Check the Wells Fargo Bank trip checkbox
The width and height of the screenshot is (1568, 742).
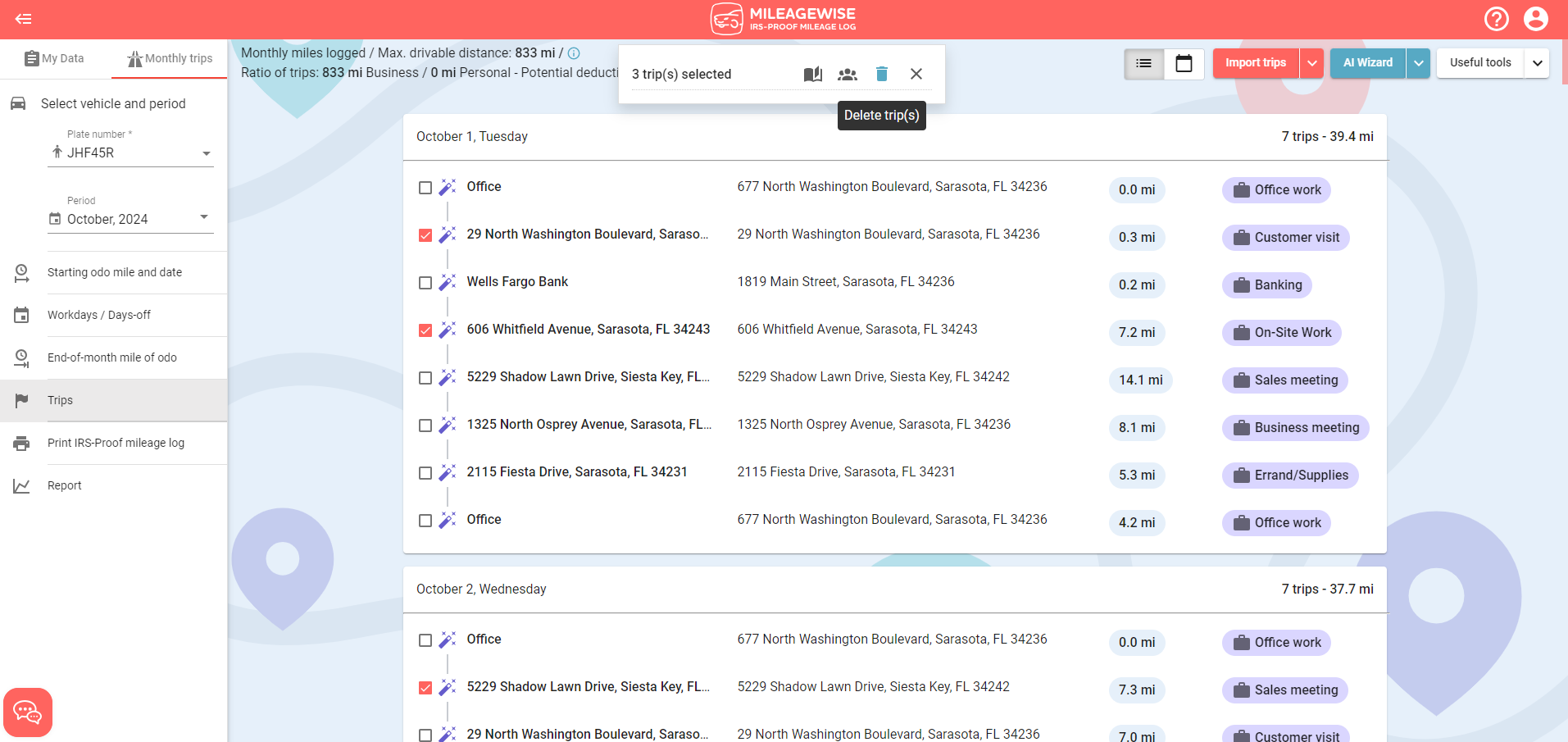tap(425, 283)
